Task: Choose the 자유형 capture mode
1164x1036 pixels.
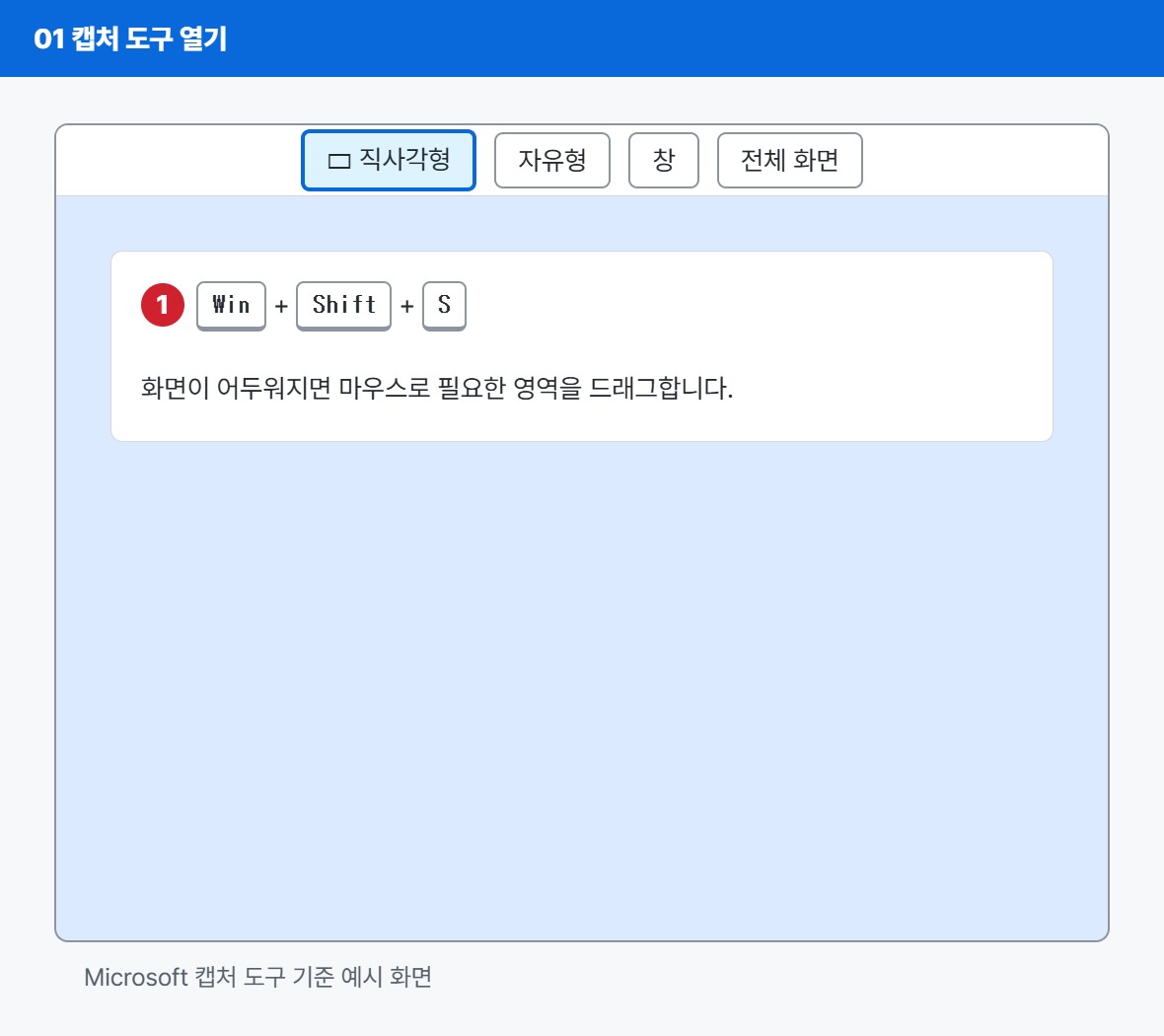Action: click(552, 161)
